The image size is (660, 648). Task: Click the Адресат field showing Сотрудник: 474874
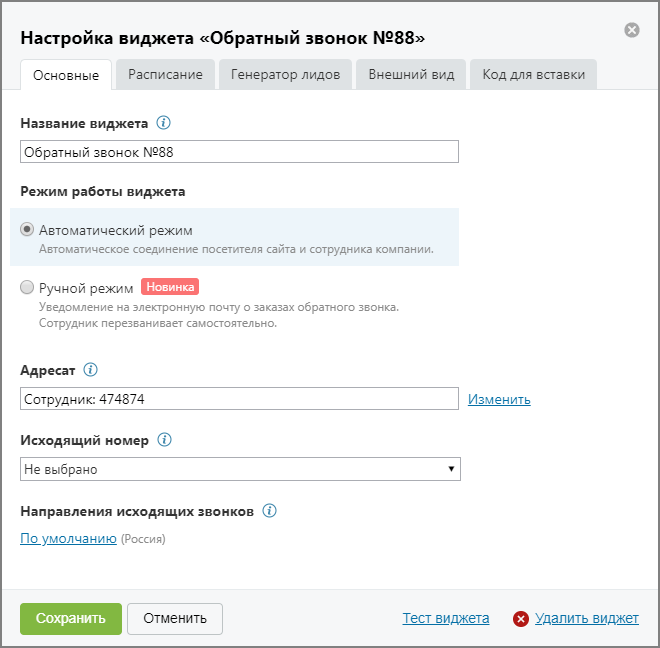point(239,398)
